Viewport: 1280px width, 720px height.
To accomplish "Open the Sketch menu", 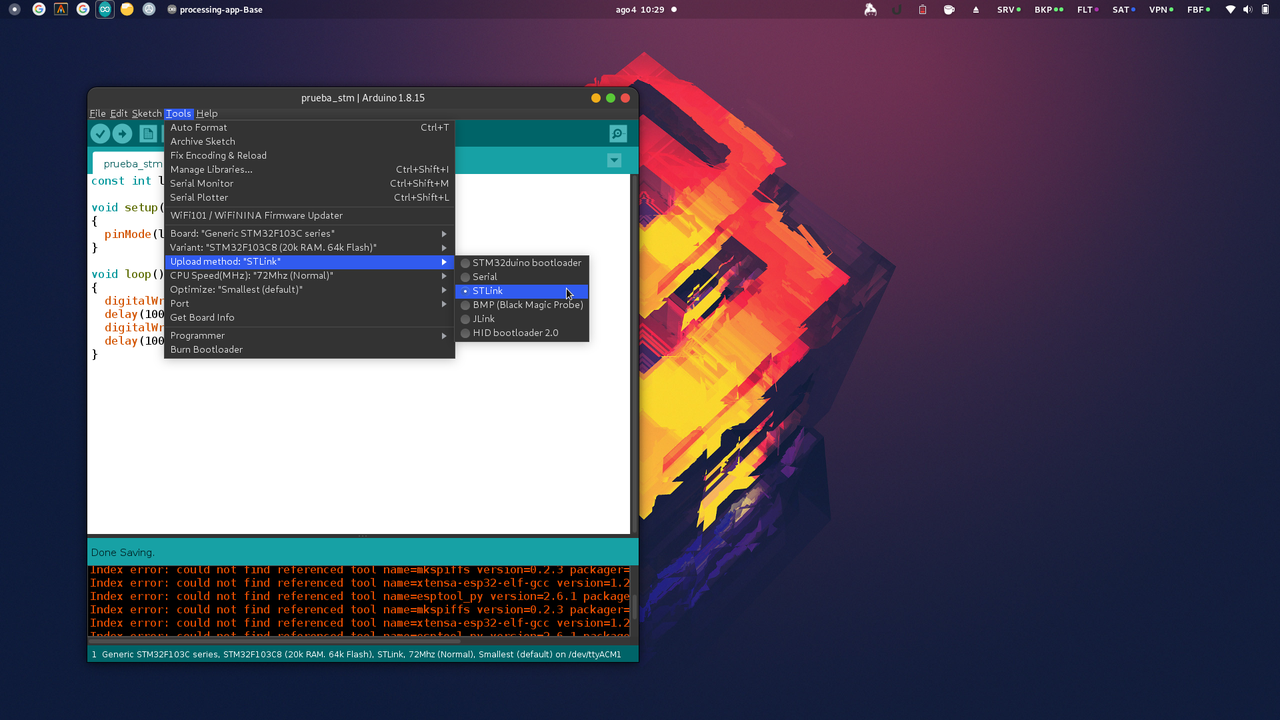I will click(146, 114).
